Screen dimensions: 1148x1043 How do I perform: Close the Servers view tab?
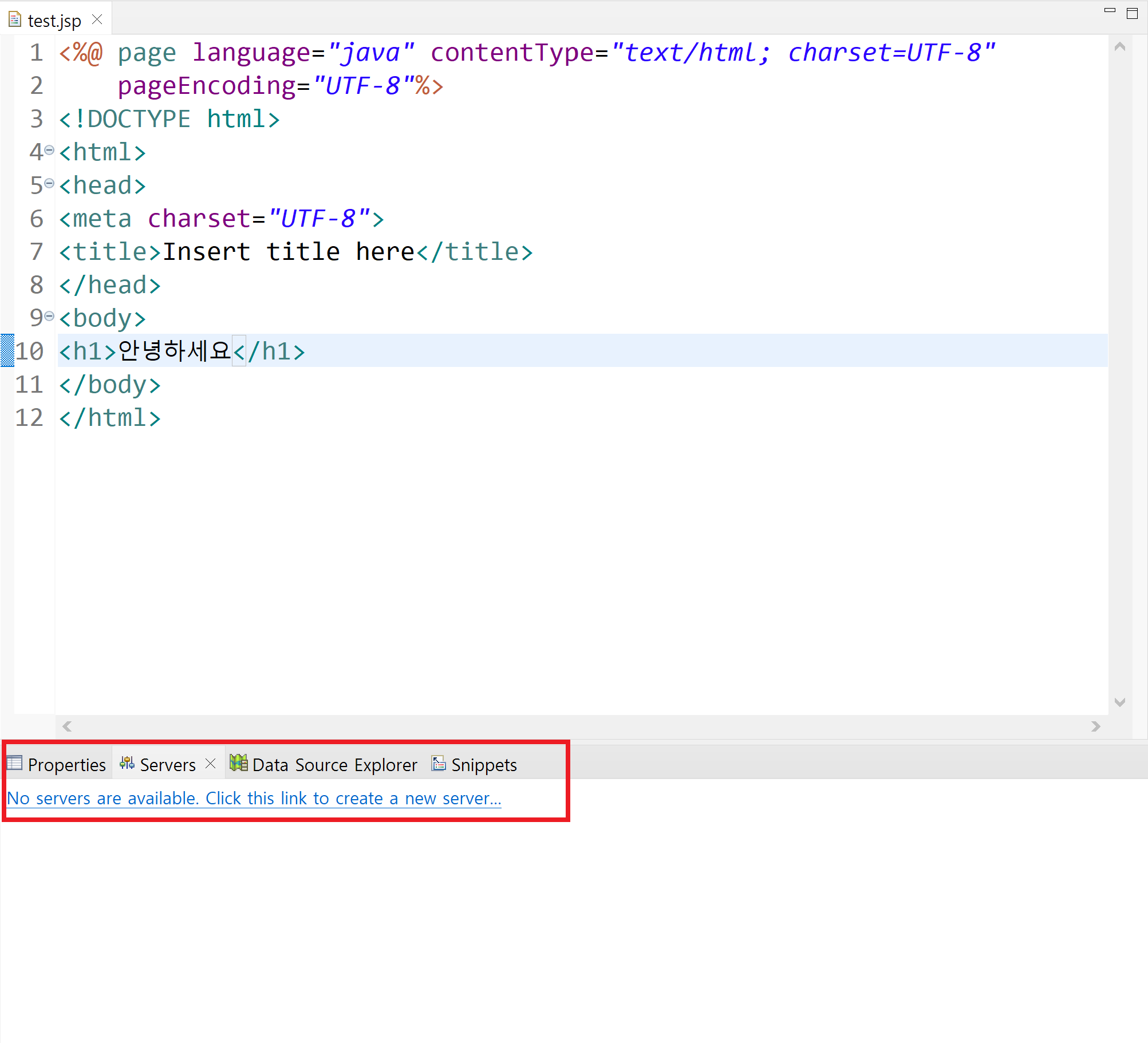point(211,764)
